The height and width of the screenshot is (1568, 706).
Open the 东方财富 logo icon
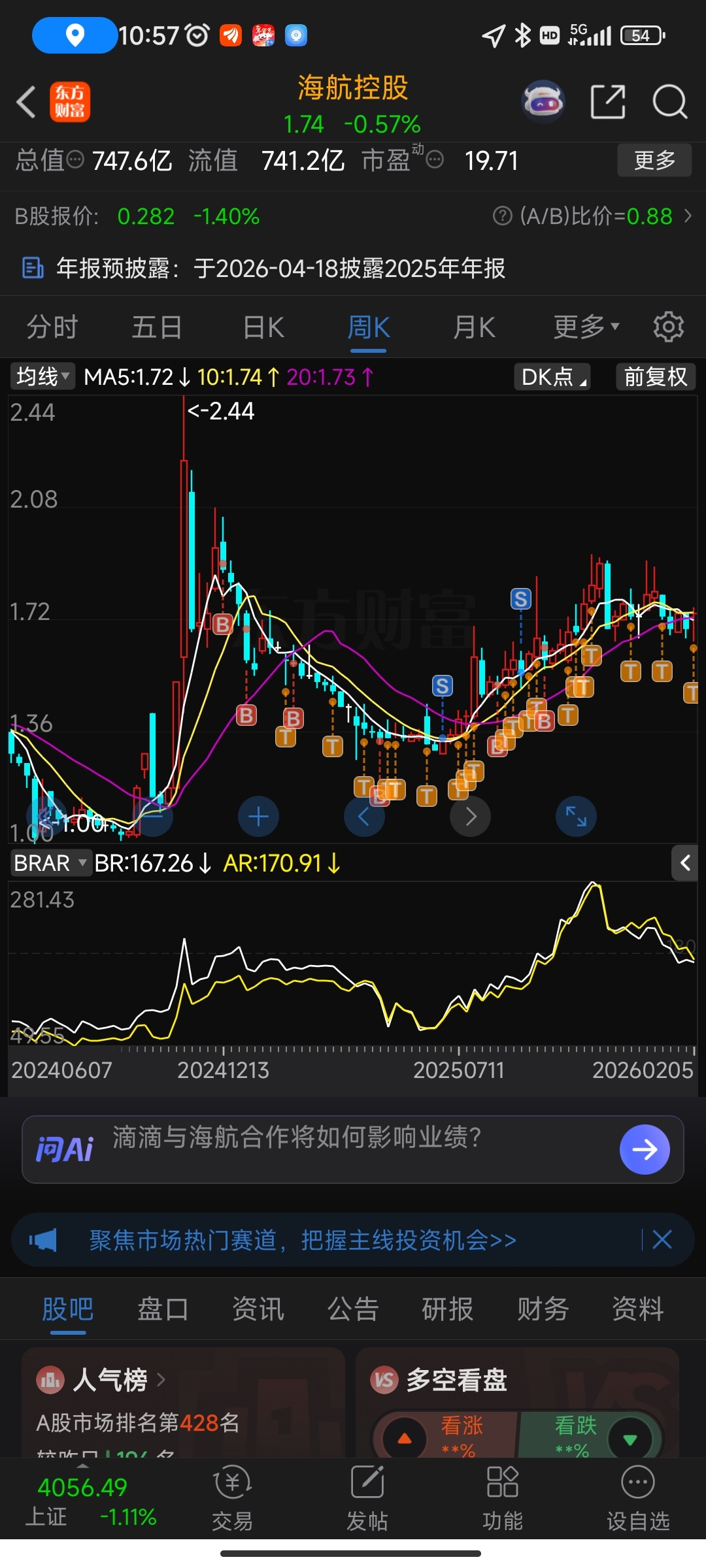click(x=70, y=103)
